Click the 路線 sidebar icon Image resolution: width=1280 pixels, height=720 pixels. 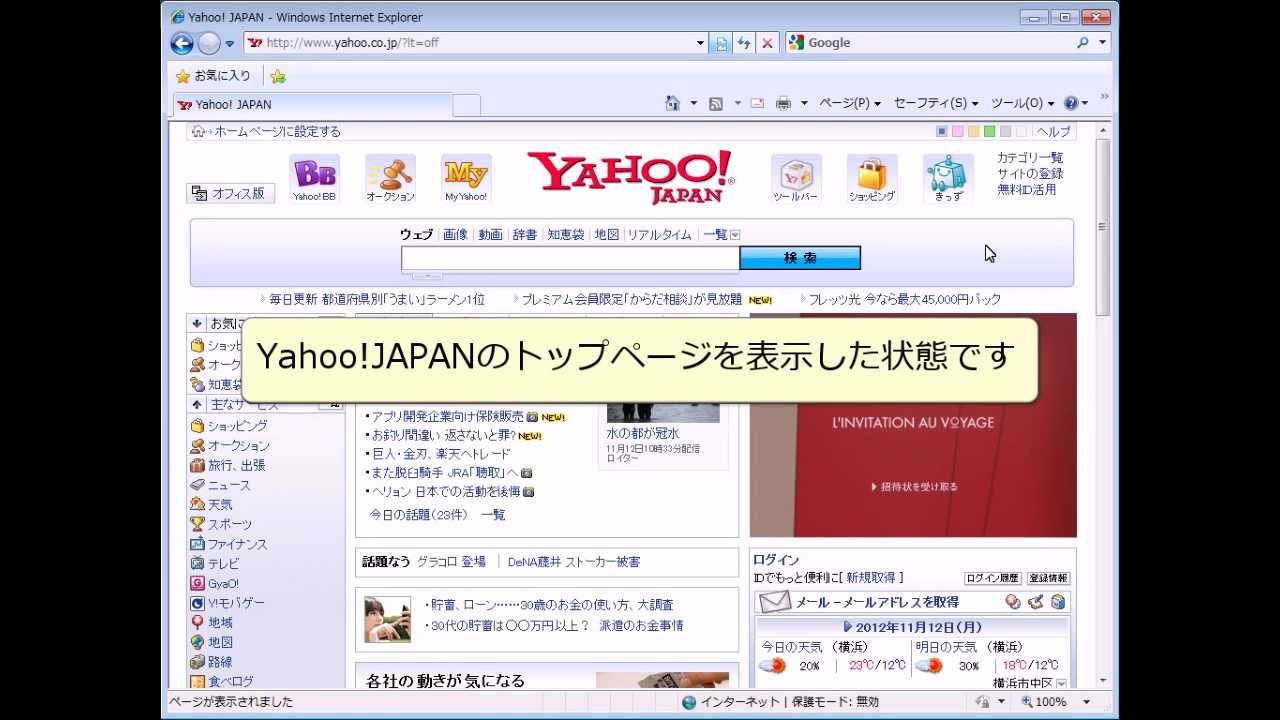(x=198, y=662)
